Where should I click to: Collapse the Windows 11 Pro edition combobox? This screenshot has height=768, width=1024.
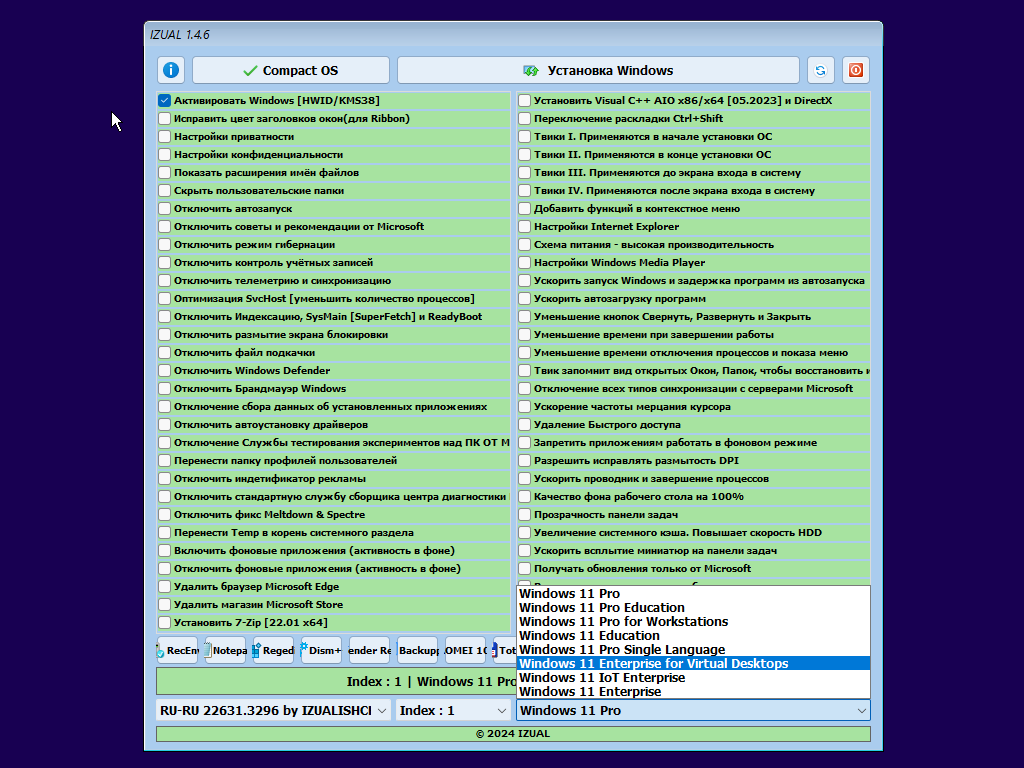point(694,711)
